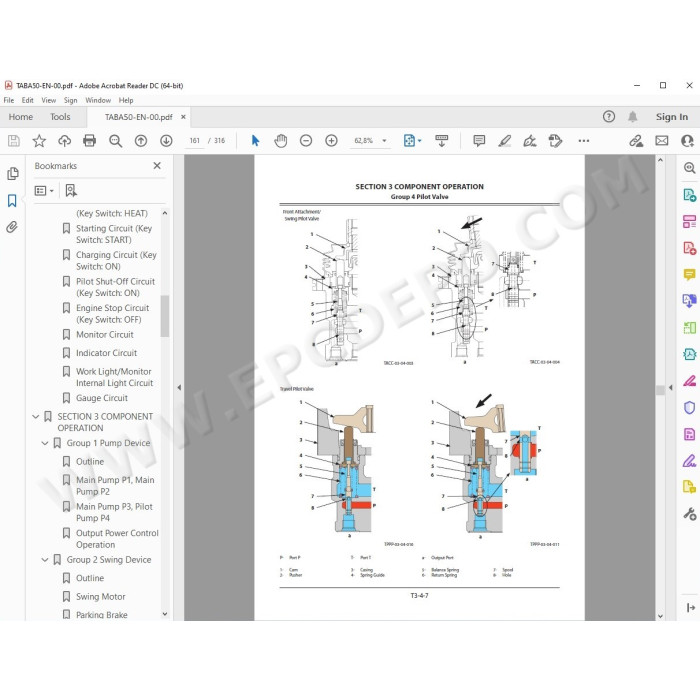Viewport: 700px width, 700px height.
Task: Click the Sign In link
Action: tap(671, 117)
